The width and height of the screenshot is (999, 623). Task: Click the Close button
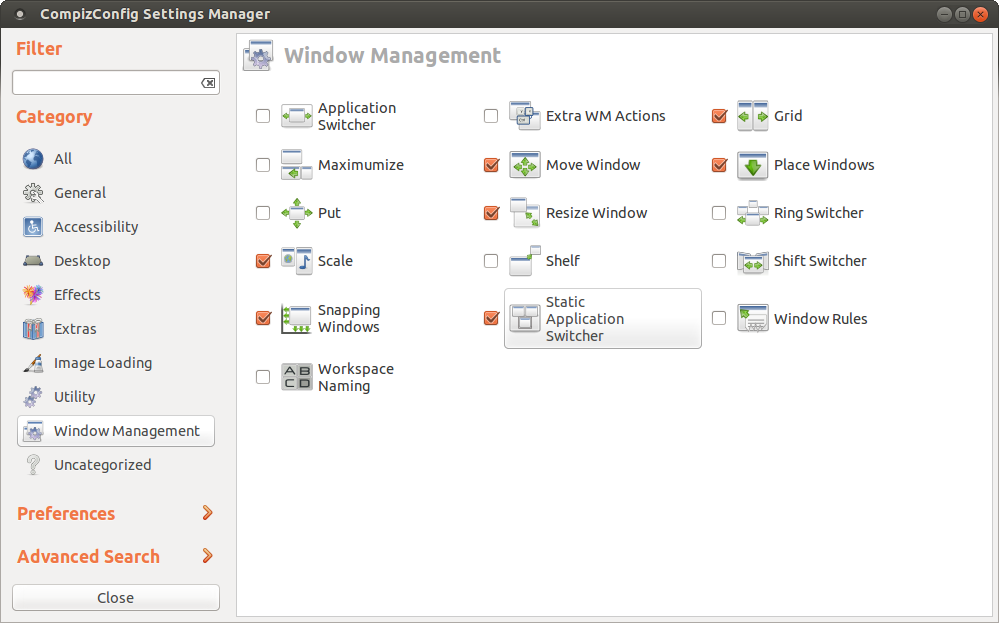click(116, 598)
